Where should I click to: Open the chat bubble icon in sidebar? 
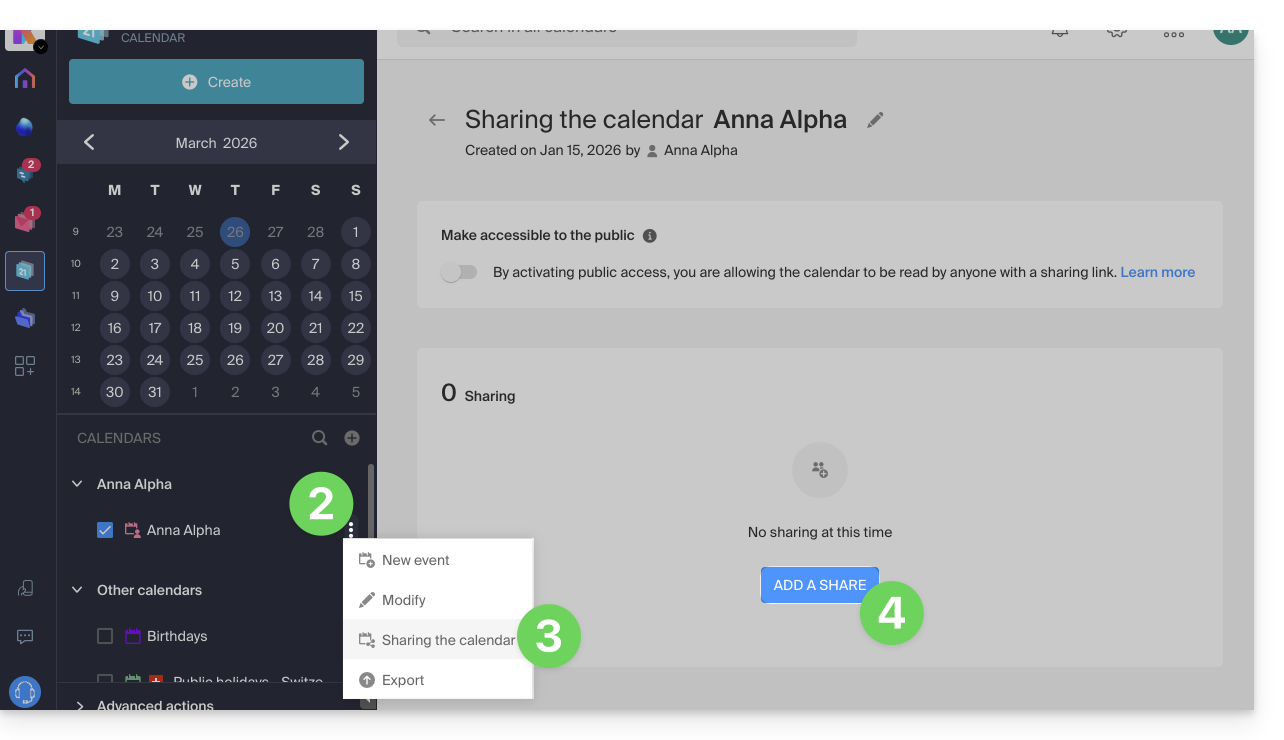pos(25,637)
